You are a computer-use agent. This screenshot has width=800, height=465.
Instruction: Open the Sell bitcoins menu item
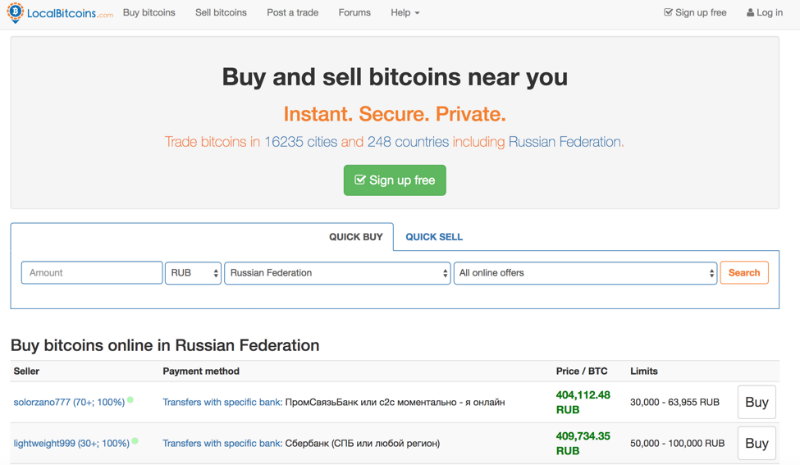221,13
